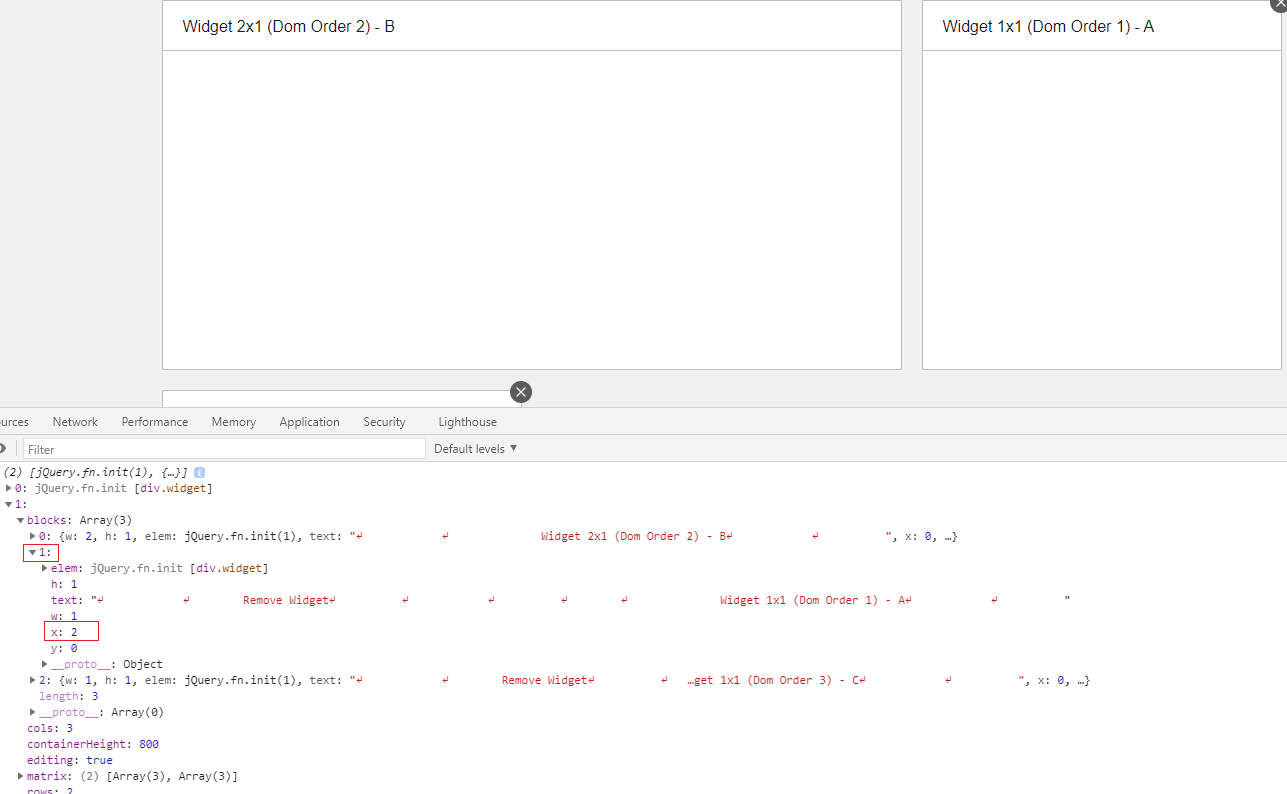This screenshot has height=794, width=1287.
Task: Select the Security tab
Action: click(385, 422)
